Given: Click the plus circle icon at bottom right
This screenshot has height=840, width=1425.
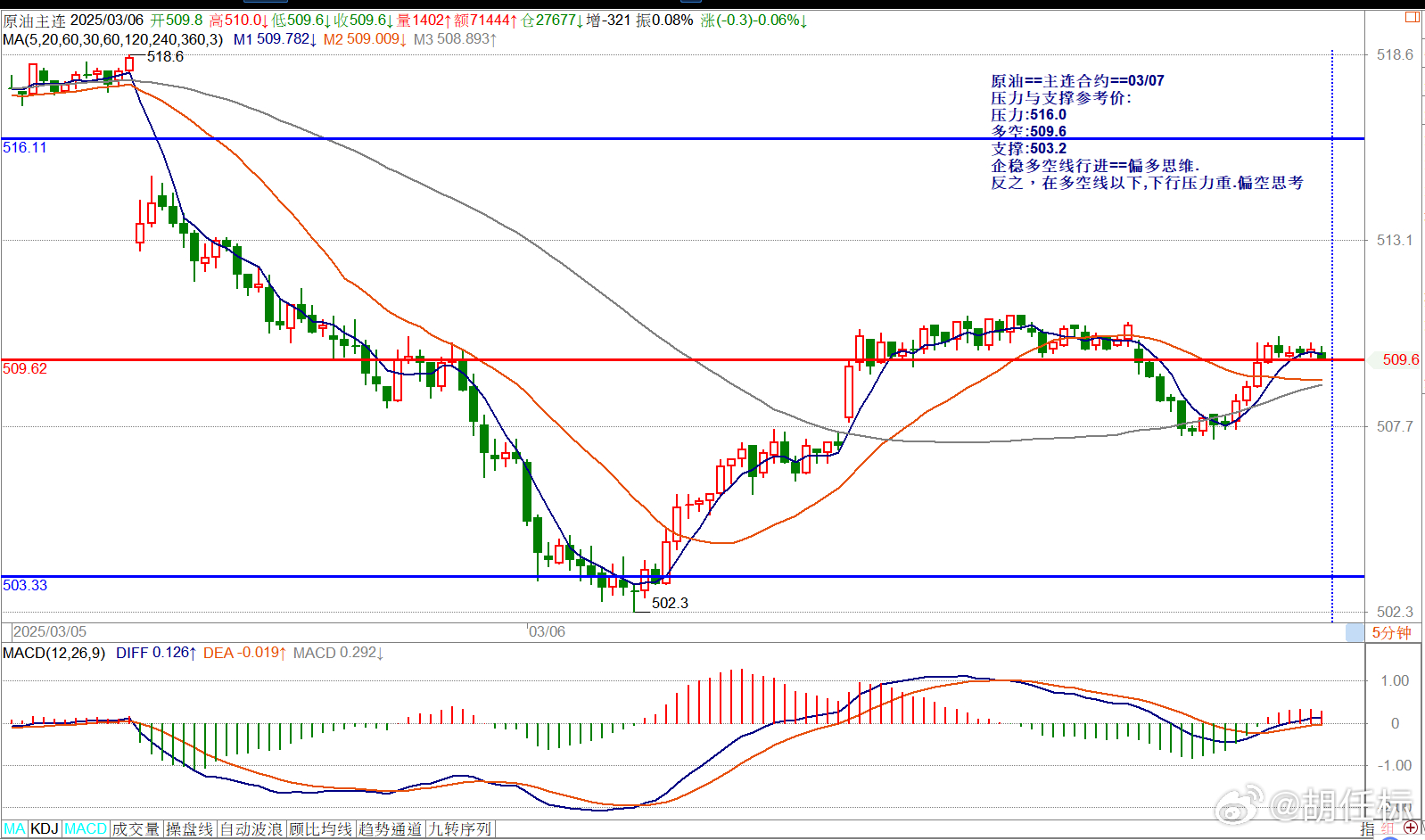Looking at the screenshot, I should (x=1412, y=828).
